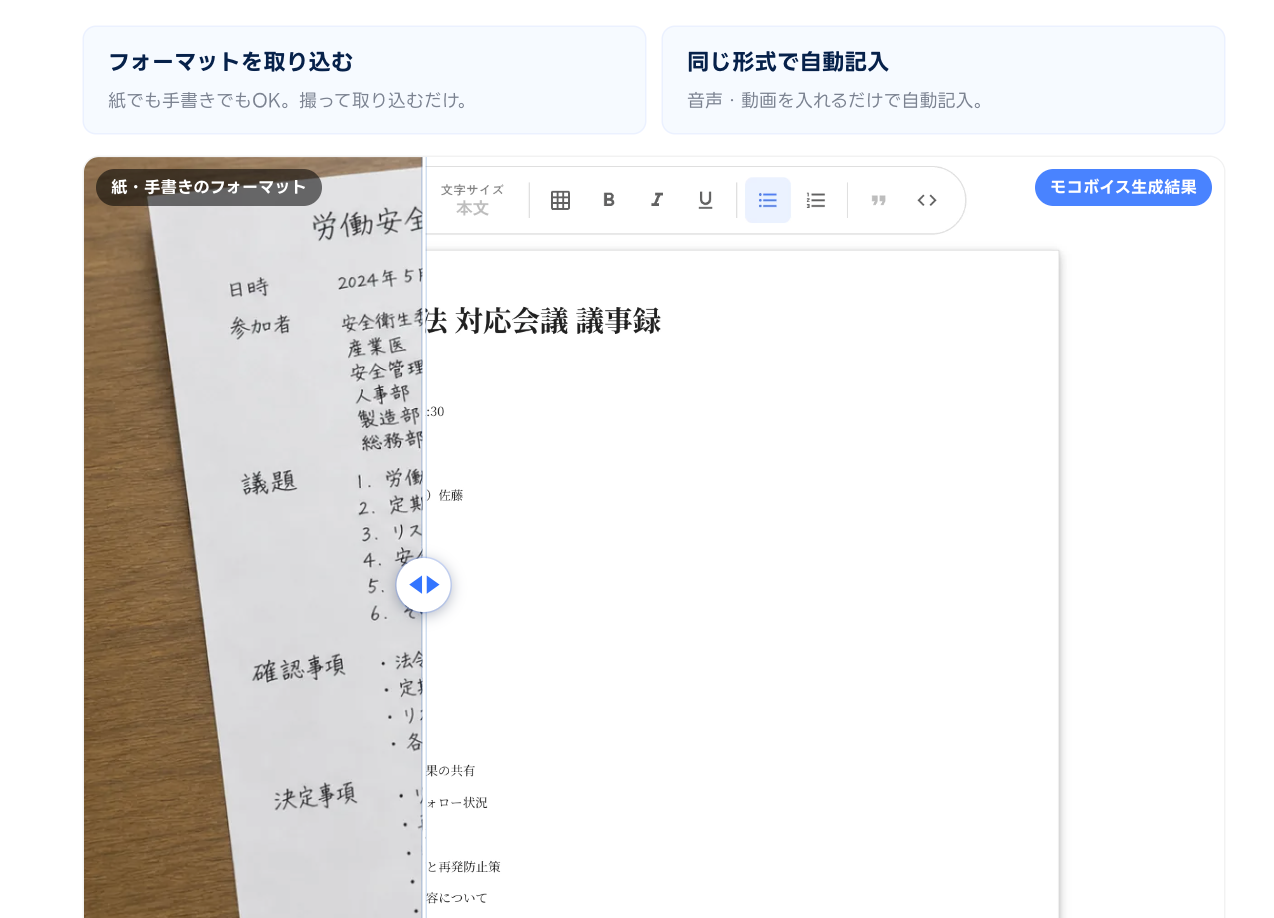The width and height of the screenshot is (1274, 918).
Task: Insert a code block
Action: 927,200
